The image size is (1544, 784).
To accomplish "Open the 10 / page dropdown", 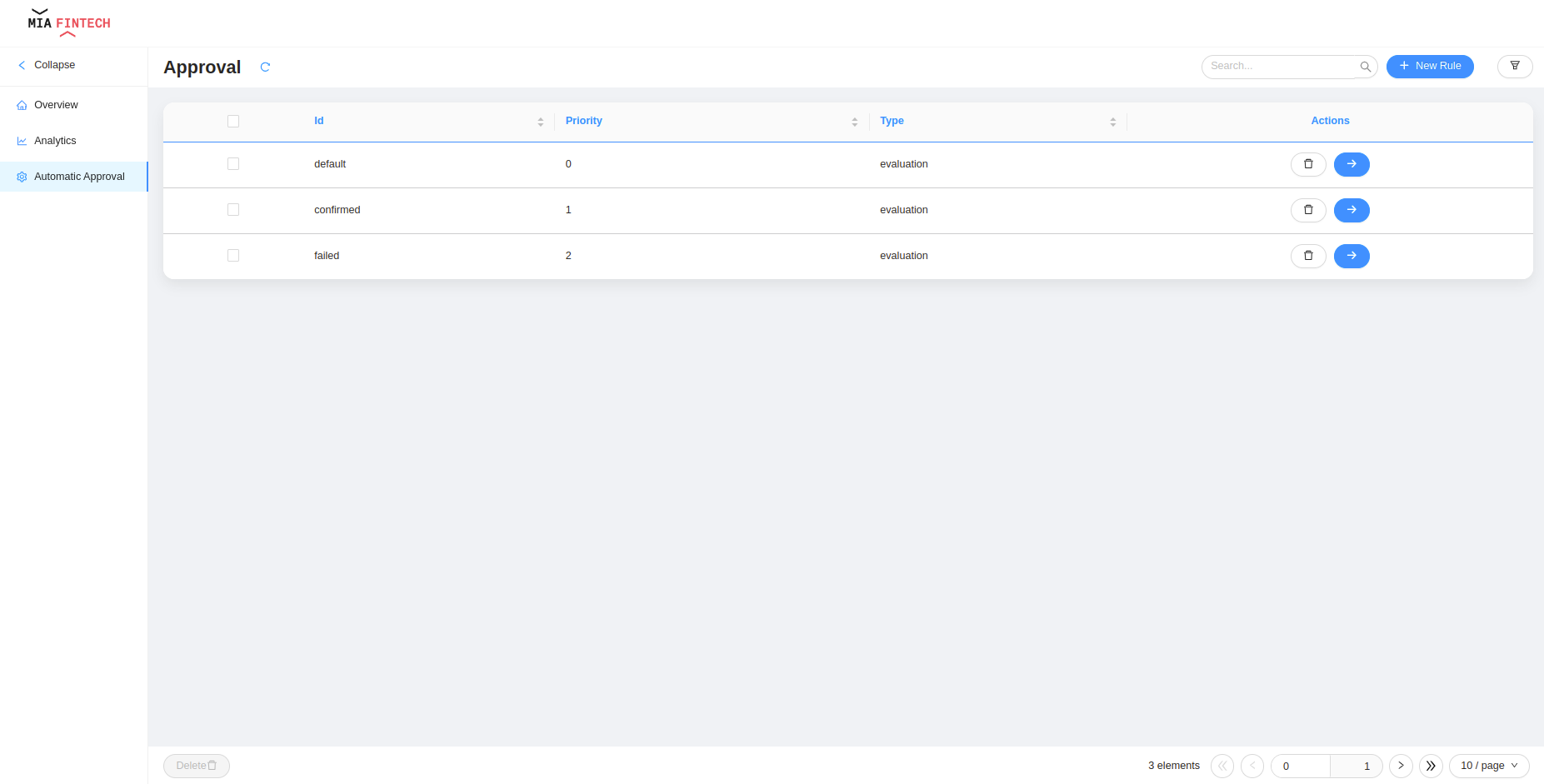I will click(x=1489, y=766).
